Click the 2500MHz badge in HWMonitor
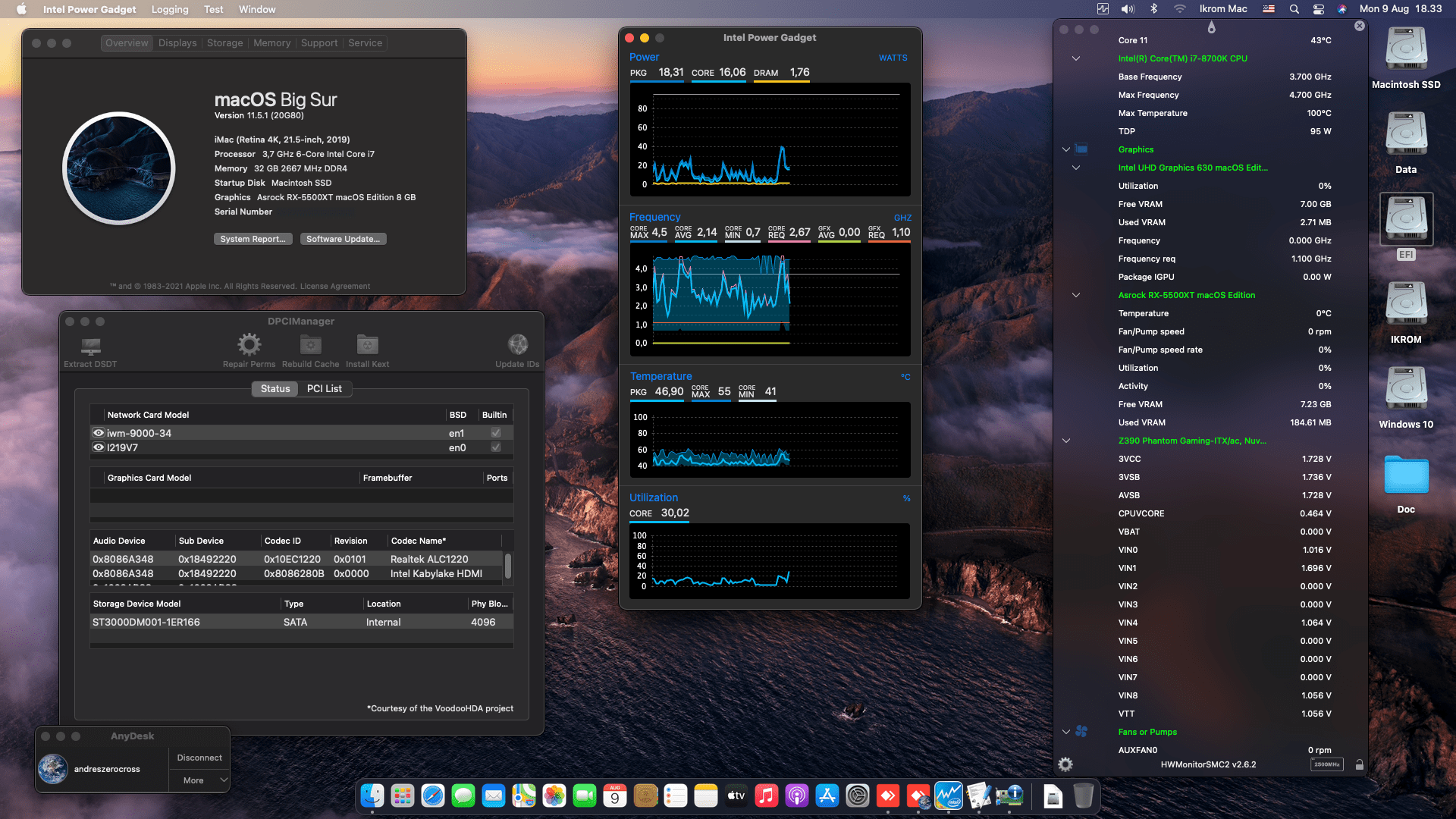This screenshot has width=1456, height=819. [1326, 764]
